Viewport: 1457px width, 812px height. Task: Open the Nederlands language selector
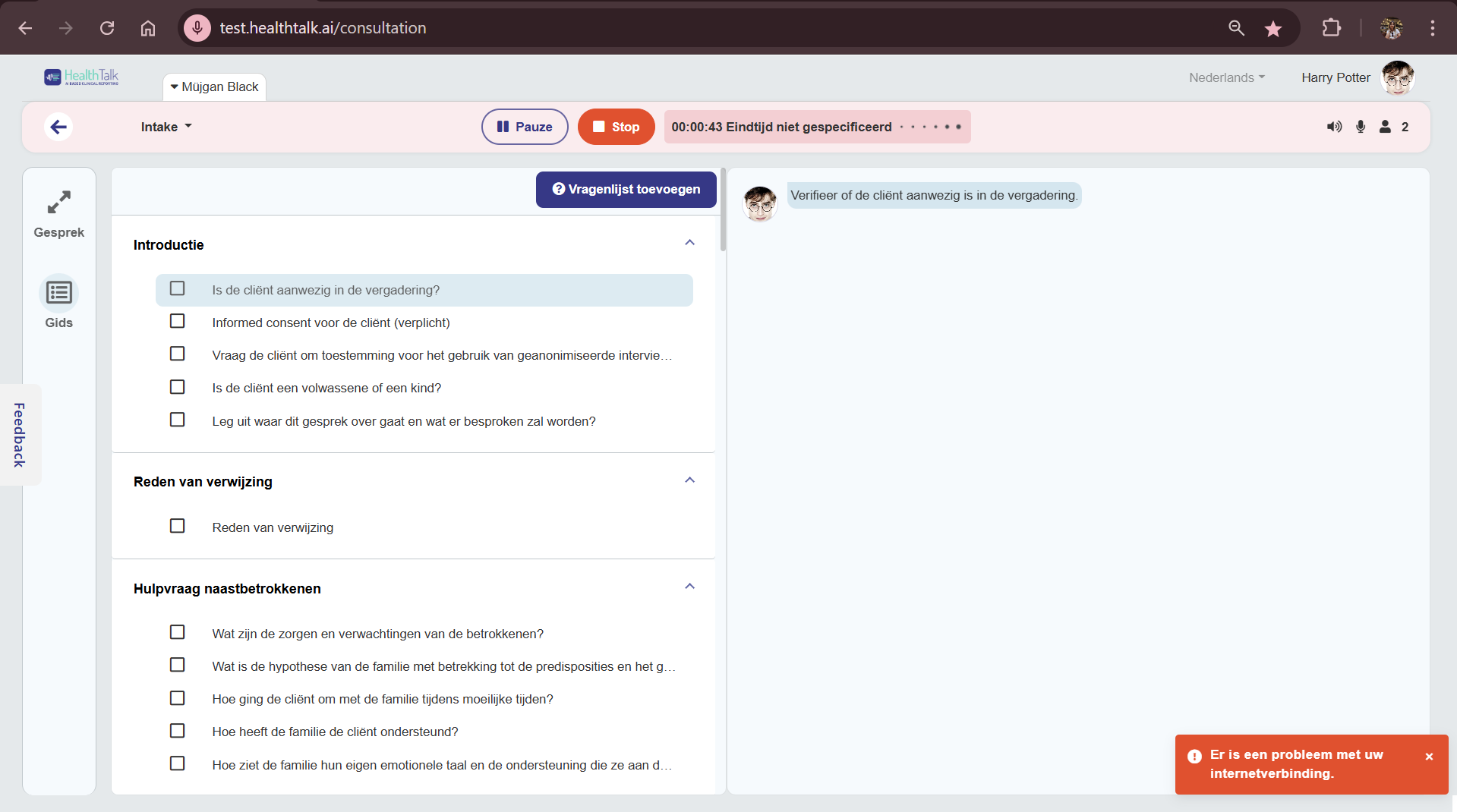[x=1225, y=77]
